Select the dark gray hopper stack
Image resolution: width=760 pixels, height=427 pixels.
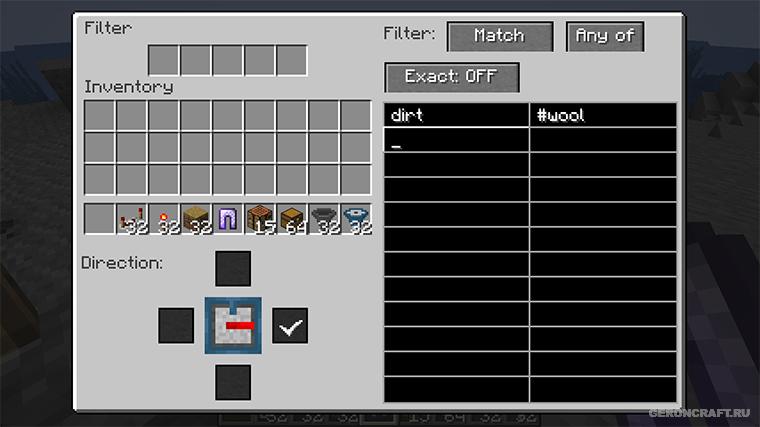pos(324,219)
